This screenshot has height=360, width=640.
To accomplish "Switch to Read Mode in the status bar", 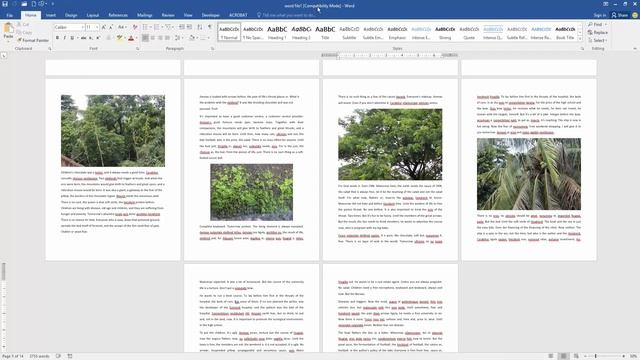I will click(x=551, y=356).
